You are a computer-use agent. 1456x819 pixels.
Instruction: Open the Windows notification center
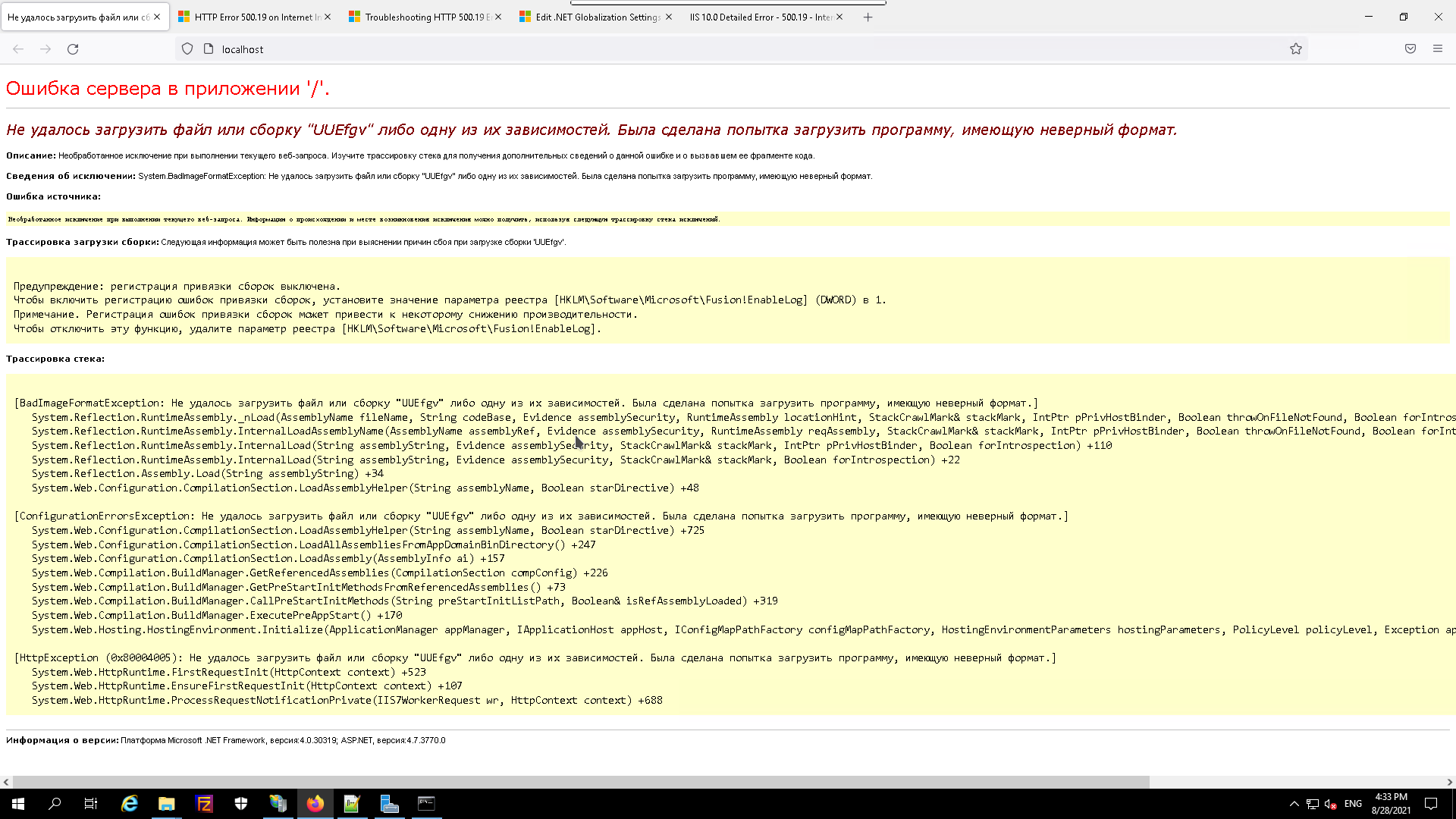point(1431,804)
